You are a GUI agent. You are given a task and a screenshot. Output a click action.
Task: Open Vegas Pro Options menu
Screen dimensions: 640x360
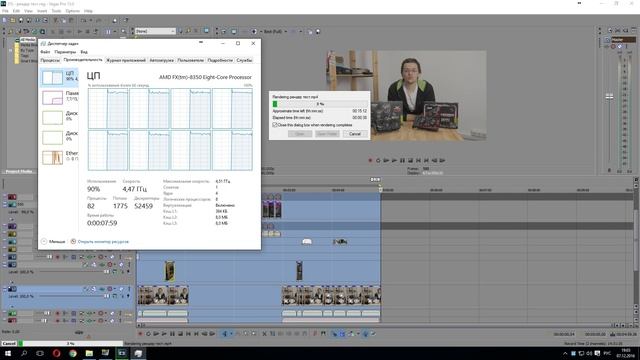(73, 11)
